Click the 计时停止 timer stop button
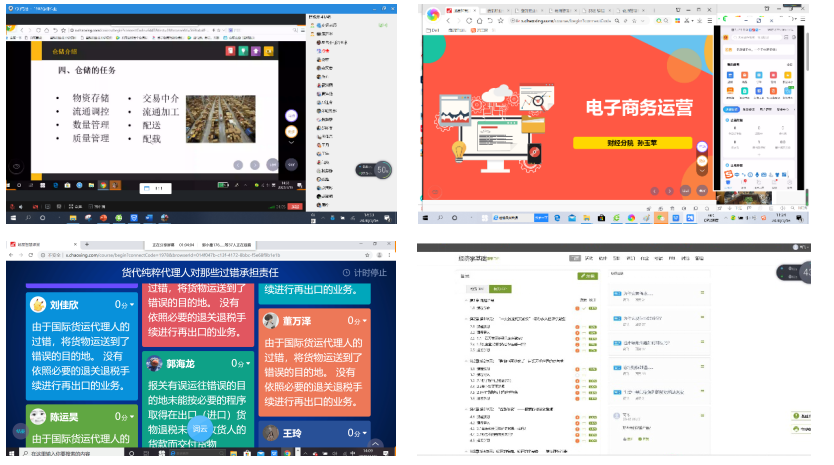This screenshot has width=834, height=465. click(364, 272)
